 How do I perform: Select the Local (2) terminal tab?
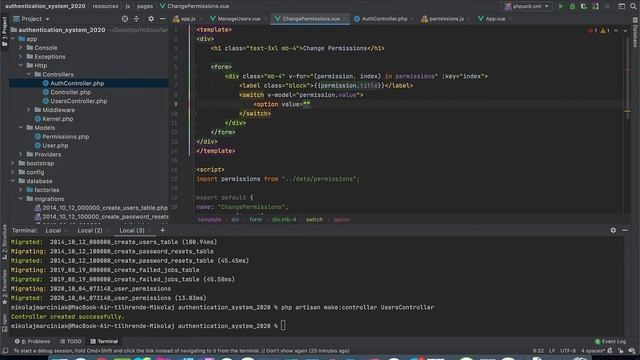tap(90, 231)
